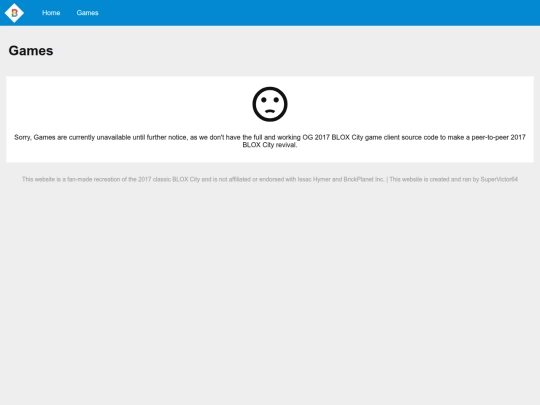
Task: Click the fan-made recreation footer disclaimer
Action: click(x=270, y=179)
